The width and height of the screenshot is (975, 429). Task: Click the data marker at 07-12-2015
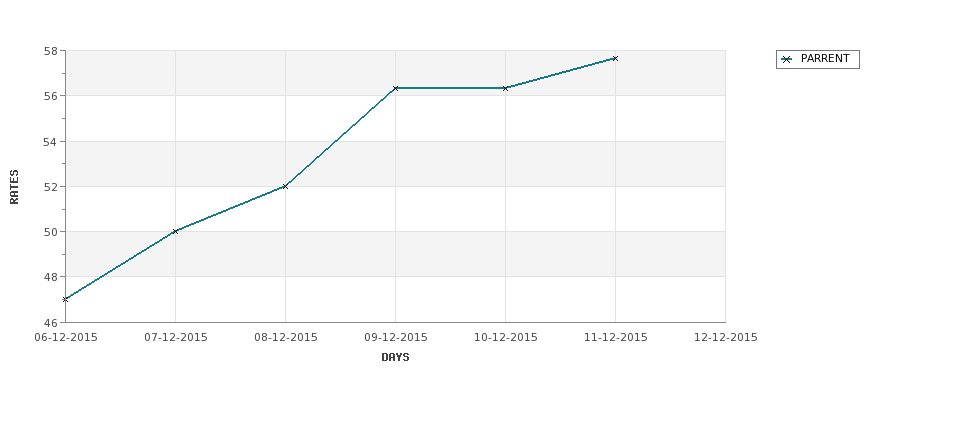click(x=175, y=231)
